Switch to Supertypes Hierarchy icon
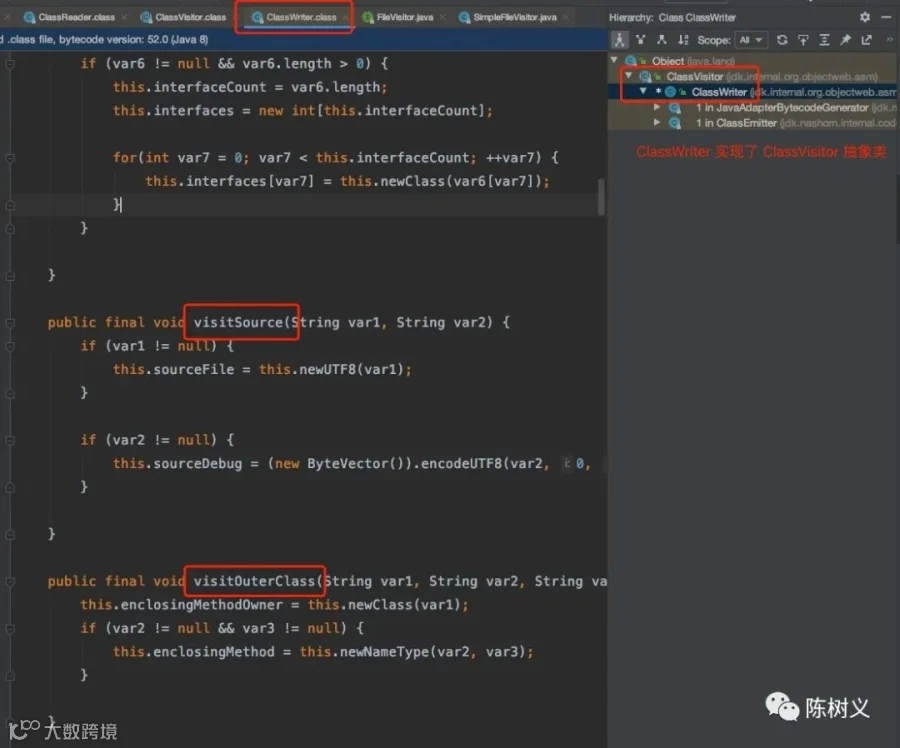Image resolution: width=900 pixels, height=748 pixels. click(641, 40)
